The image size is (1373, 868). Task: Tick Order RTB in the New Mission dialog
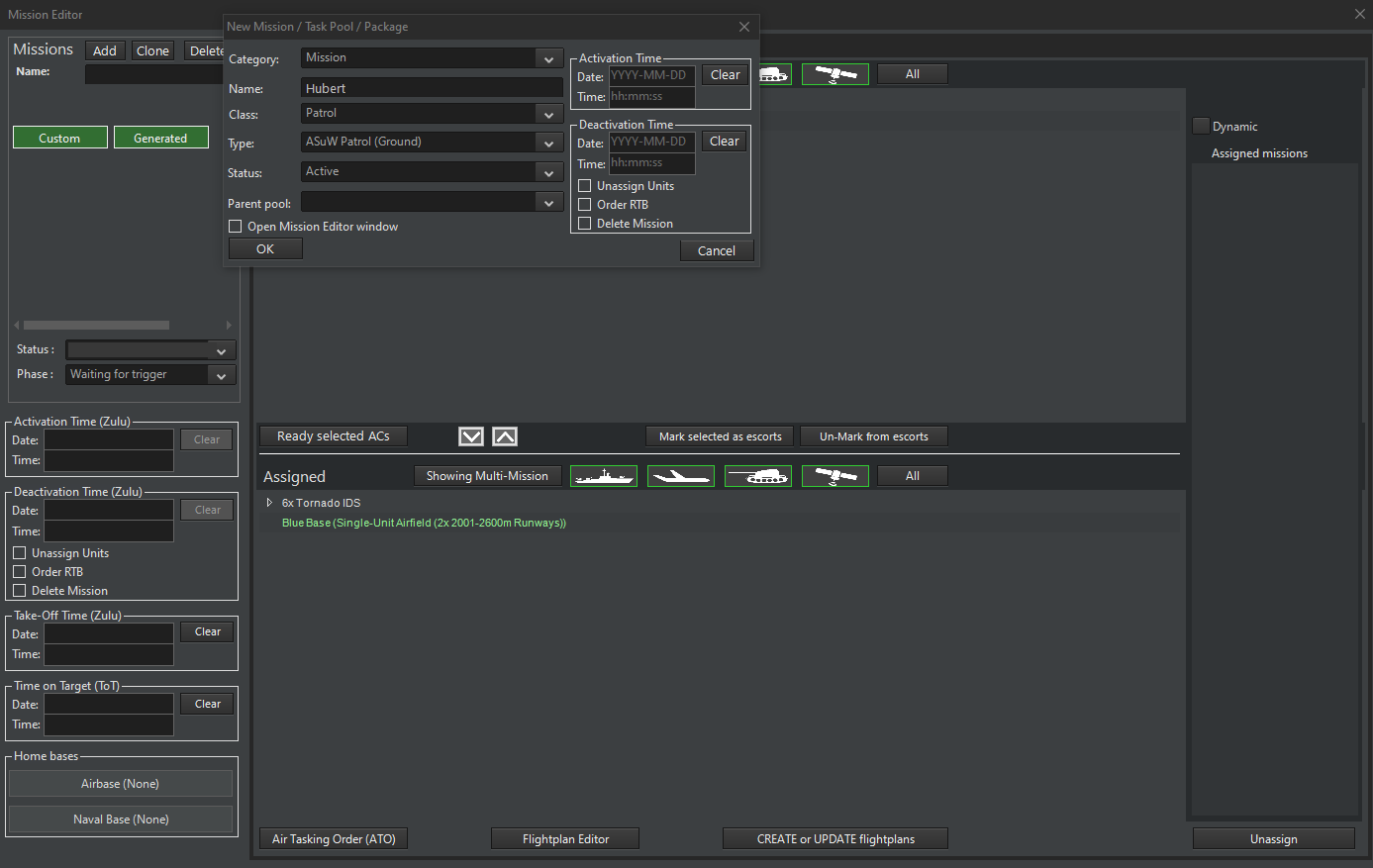(585, 205)
